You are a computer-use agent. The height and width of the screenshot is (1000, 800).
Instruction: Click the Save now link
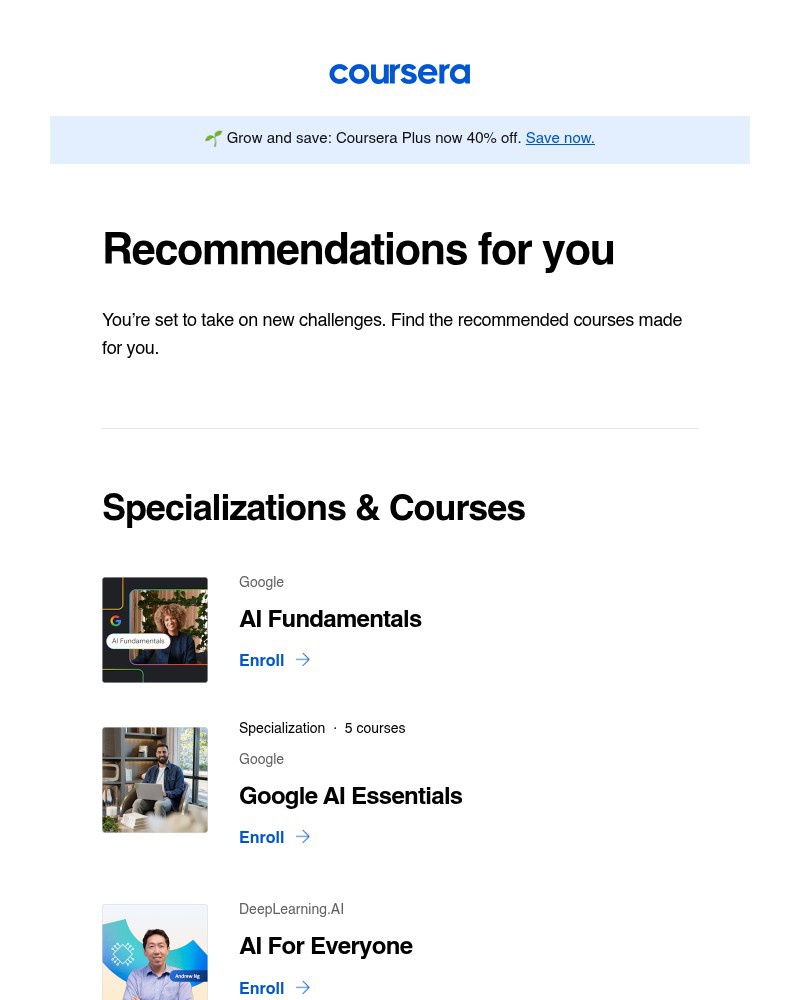[x=560, y=138]
